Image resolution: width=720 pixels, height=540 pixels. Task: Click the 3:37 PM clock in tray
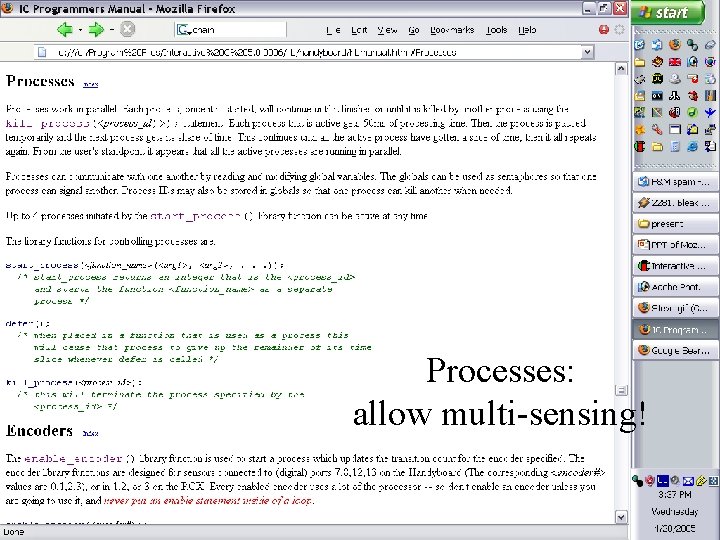tap(675, 495)
